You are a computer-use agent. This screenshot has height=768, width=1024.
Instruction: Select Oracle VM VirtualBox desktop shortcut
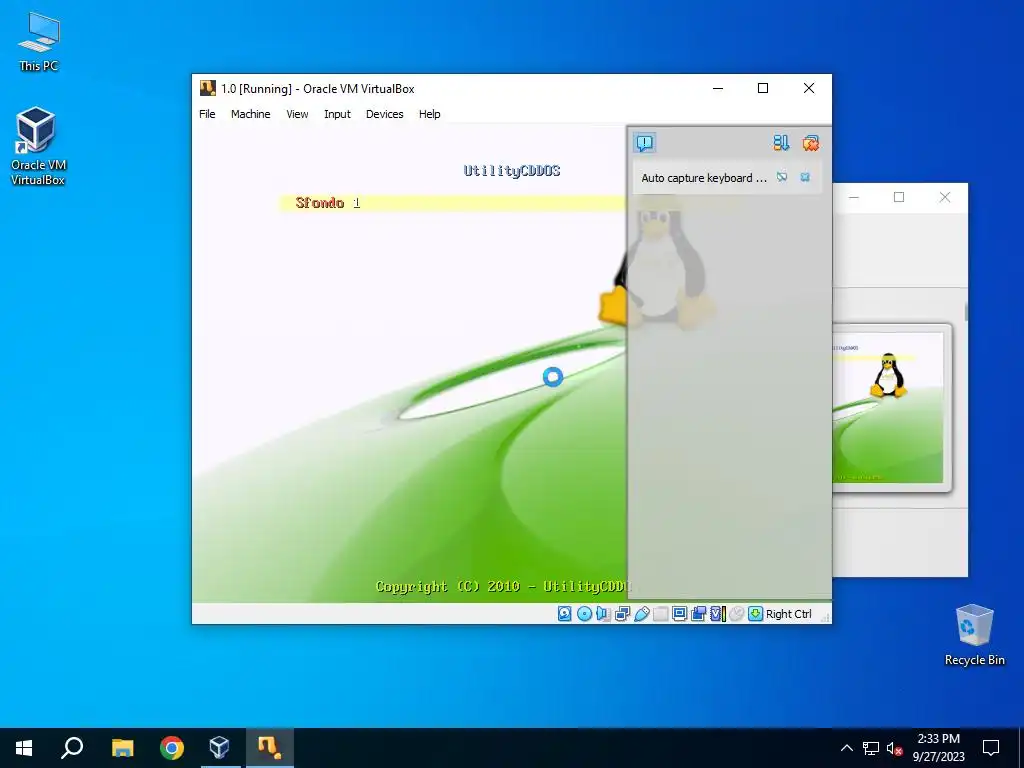coord(38,146)
